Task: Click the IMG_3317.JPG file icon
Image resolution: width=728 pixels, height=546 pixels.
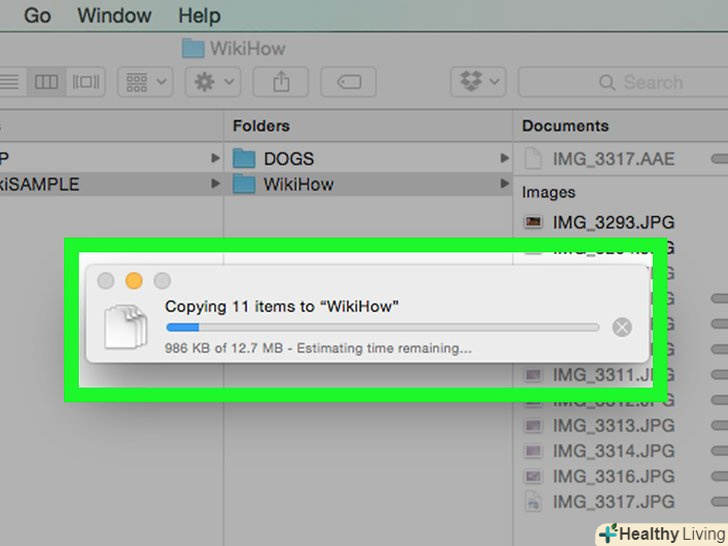Action: point(533,501)
